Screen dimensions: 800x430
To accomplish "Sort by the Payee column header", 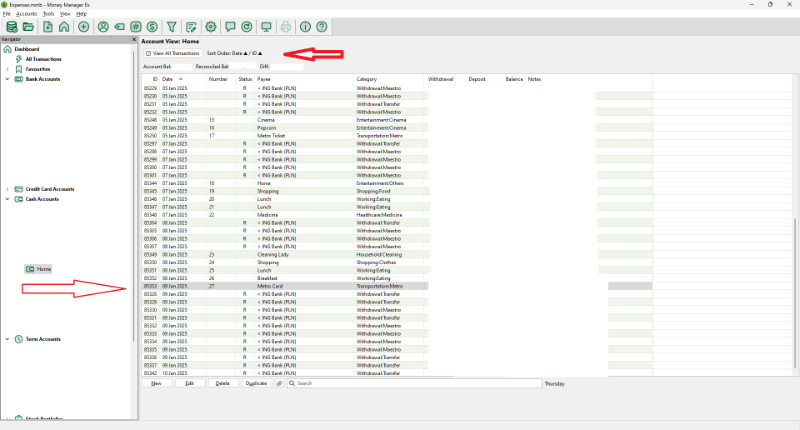I will coord(305,79).
